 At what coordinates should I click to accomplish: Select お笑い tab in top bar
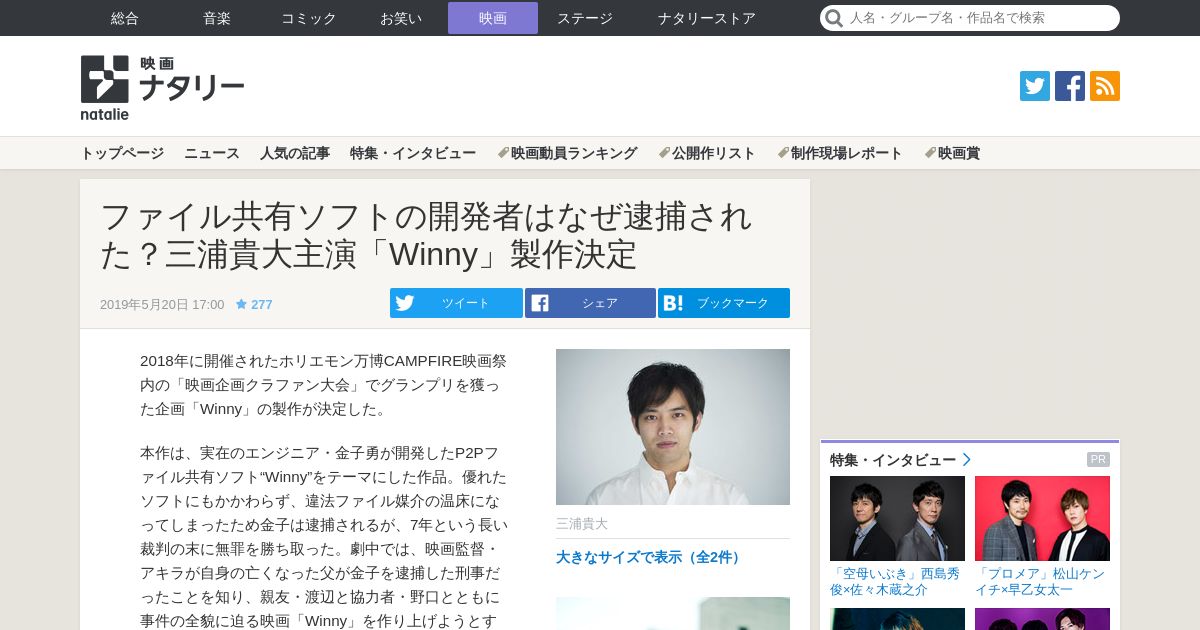(x=401, y=18)
